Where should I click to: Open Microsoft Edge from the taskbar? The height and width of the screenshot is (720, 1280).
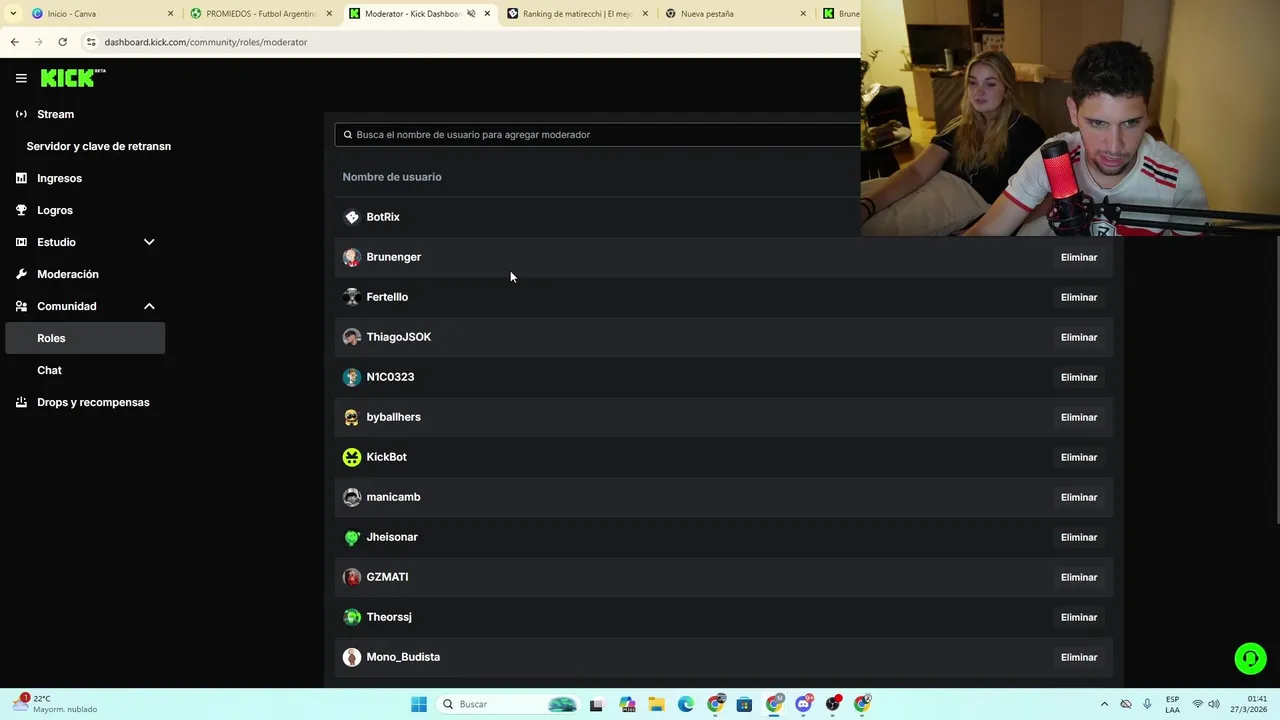pos(686,704)
